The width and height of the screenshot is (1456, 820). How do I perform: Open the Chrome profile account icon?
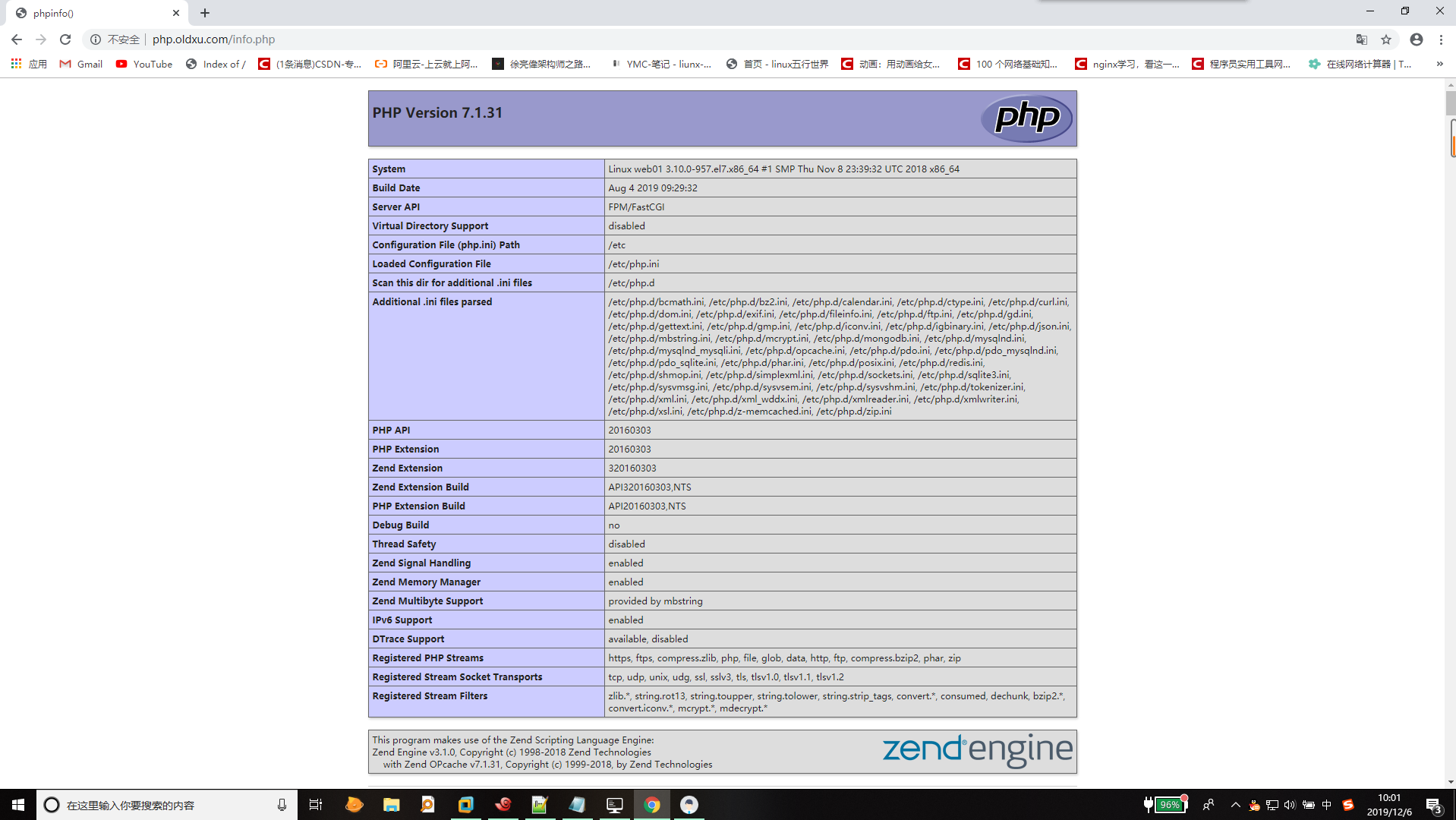pyautogui.click(x=1417, y=39)
